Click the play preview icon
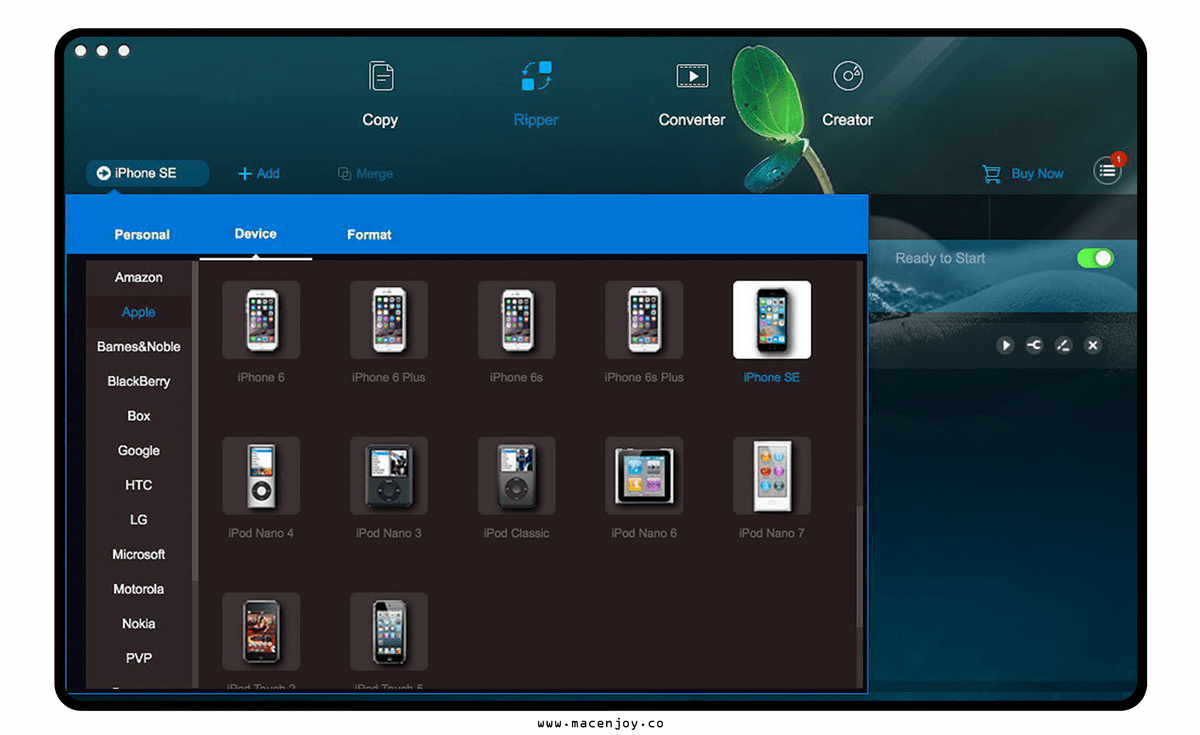Screen dimensions: 1200x735 click(x=1006, y=345)
